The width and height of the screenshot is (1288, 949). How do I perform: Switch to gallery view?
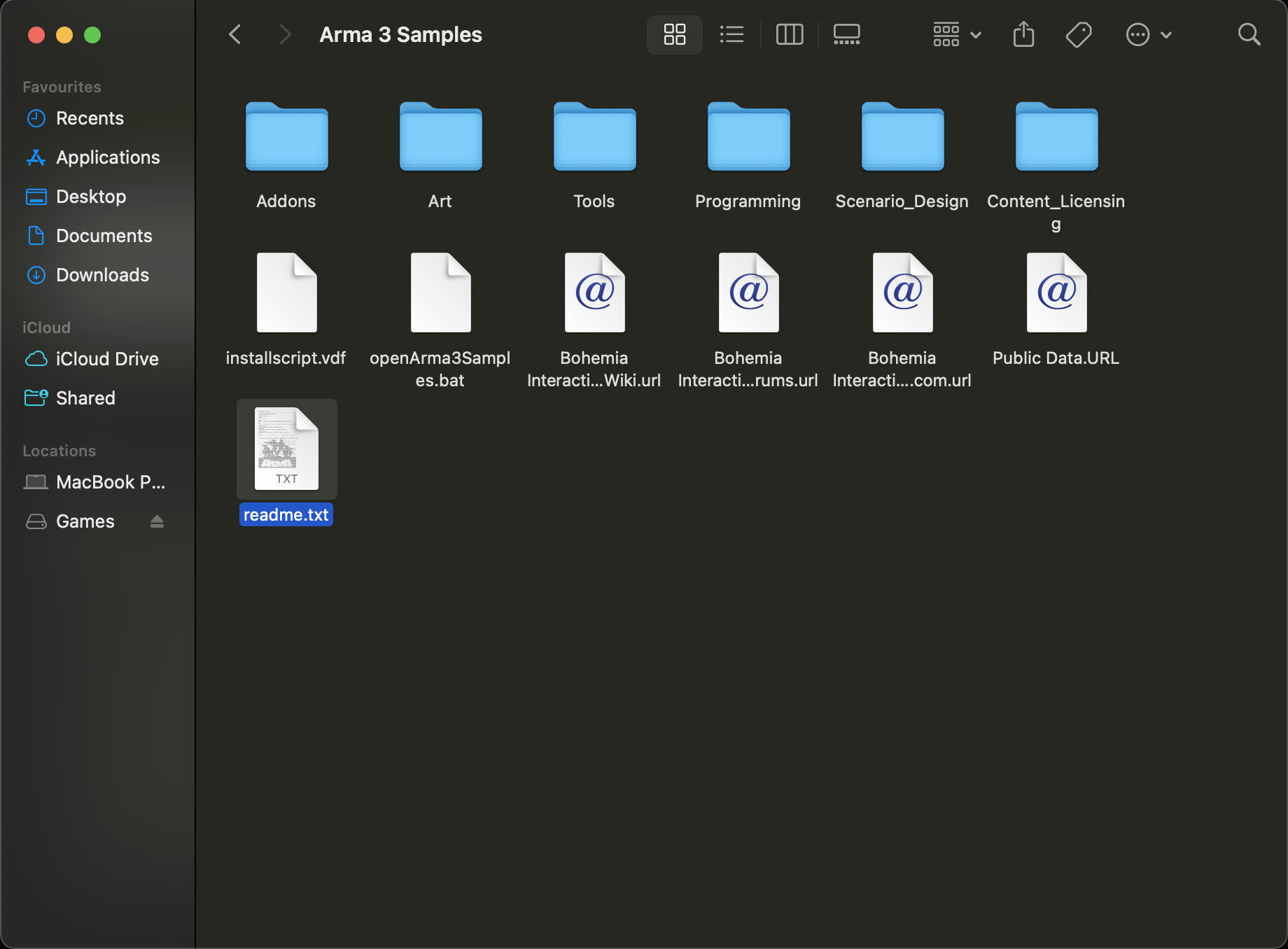click(846, 34)
